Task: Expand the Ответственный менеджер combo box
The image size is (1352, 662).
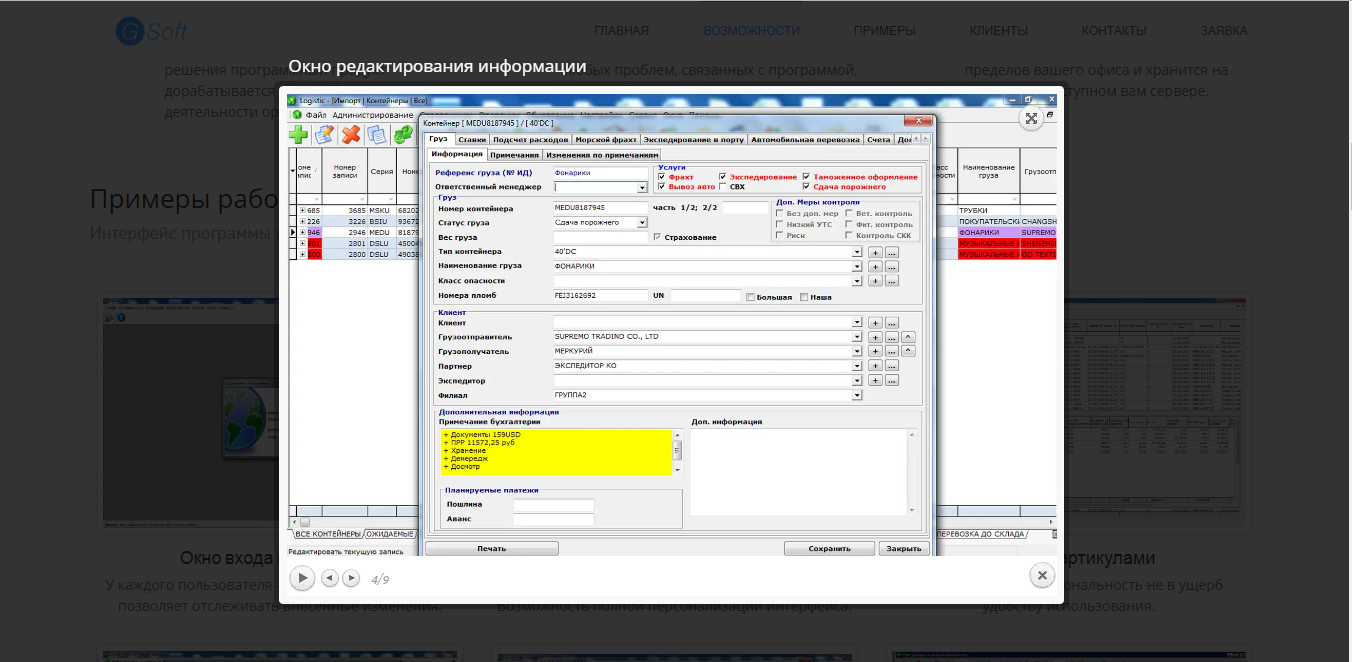Action: pos(642,187)
